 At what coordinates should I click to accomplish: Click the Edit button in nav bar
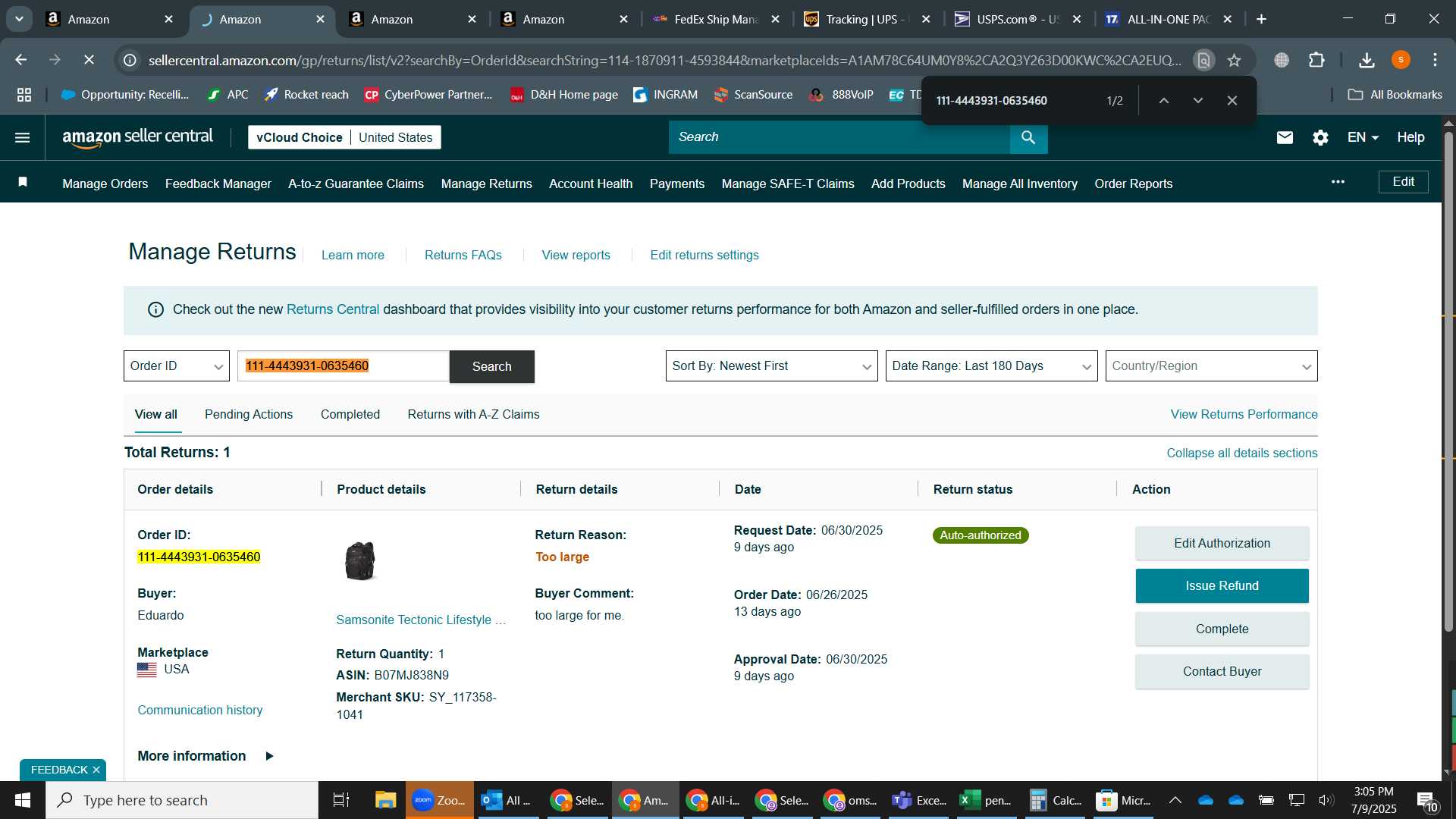coord(1403,182)
